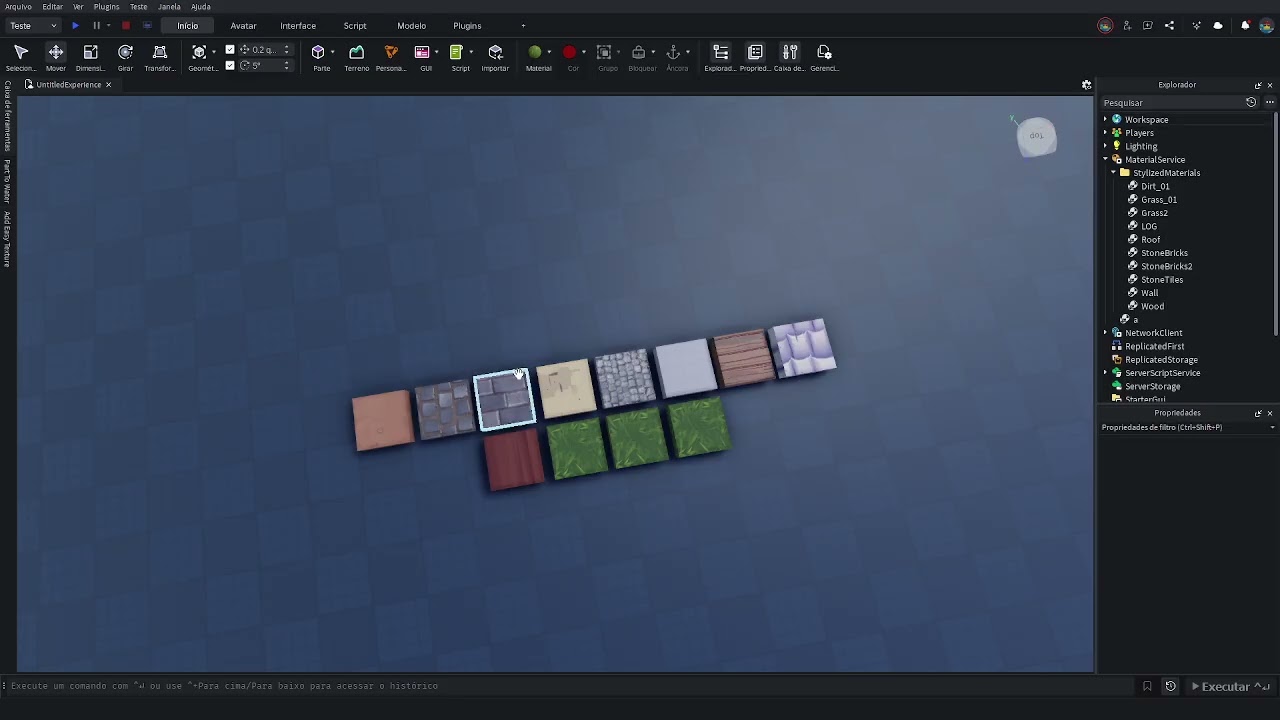Click the green Material sphere

535,52
